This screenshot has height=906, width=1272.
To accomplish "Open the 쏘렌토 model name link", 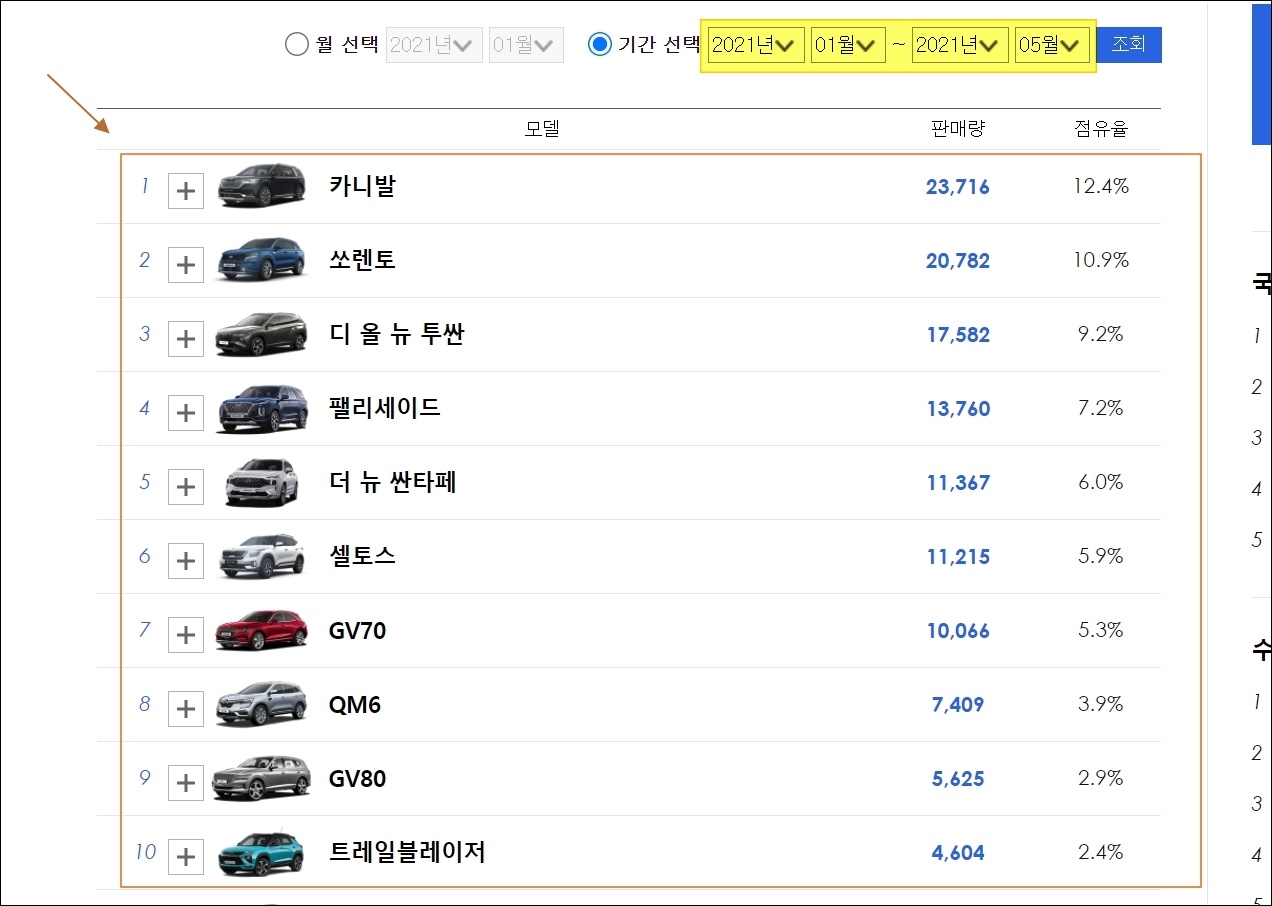I will (x=362, y=260).
